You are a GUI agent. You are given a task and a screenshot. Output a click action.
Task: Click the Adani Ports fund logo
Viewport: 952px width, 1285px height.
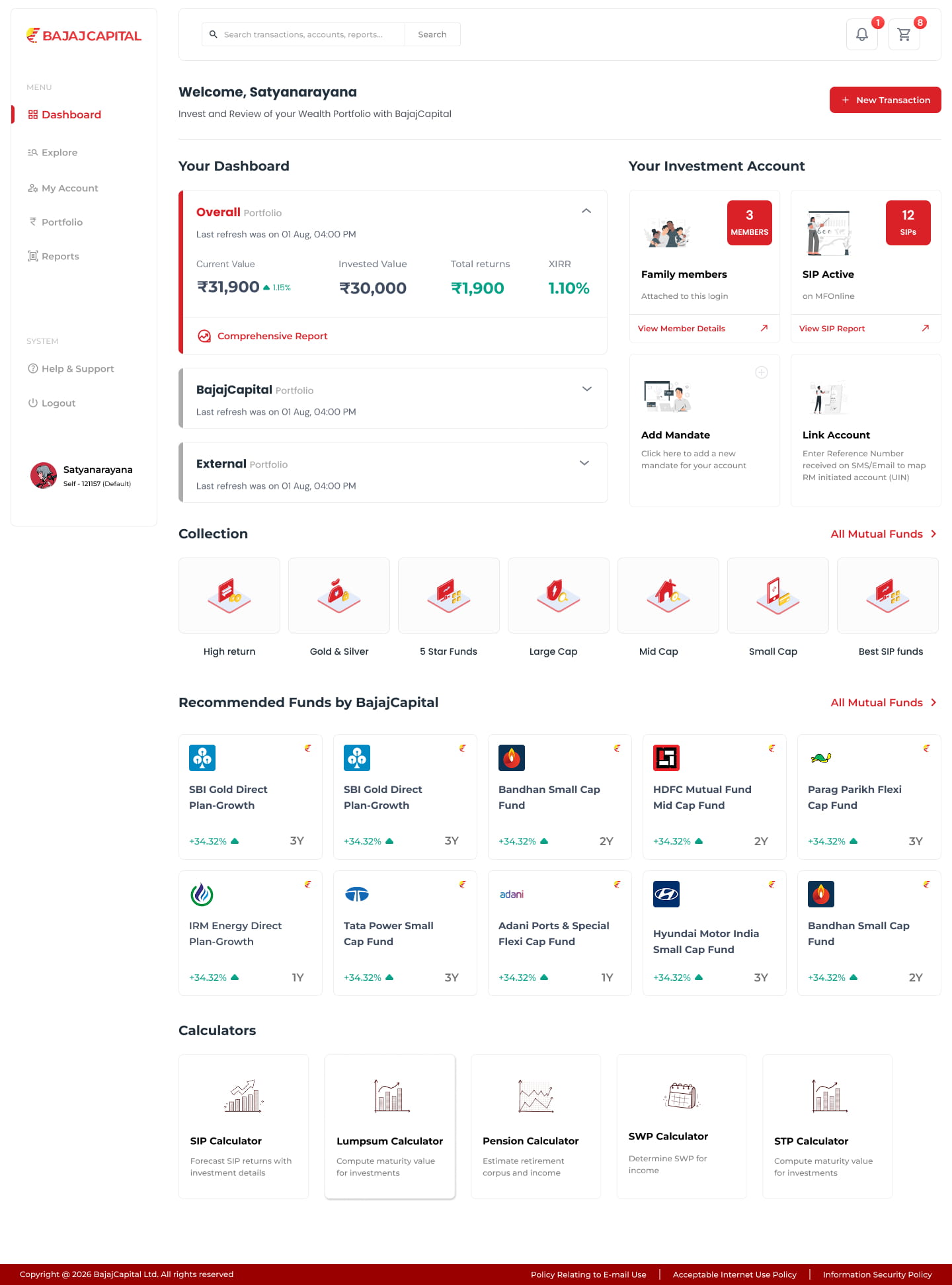tap(512, 894)
